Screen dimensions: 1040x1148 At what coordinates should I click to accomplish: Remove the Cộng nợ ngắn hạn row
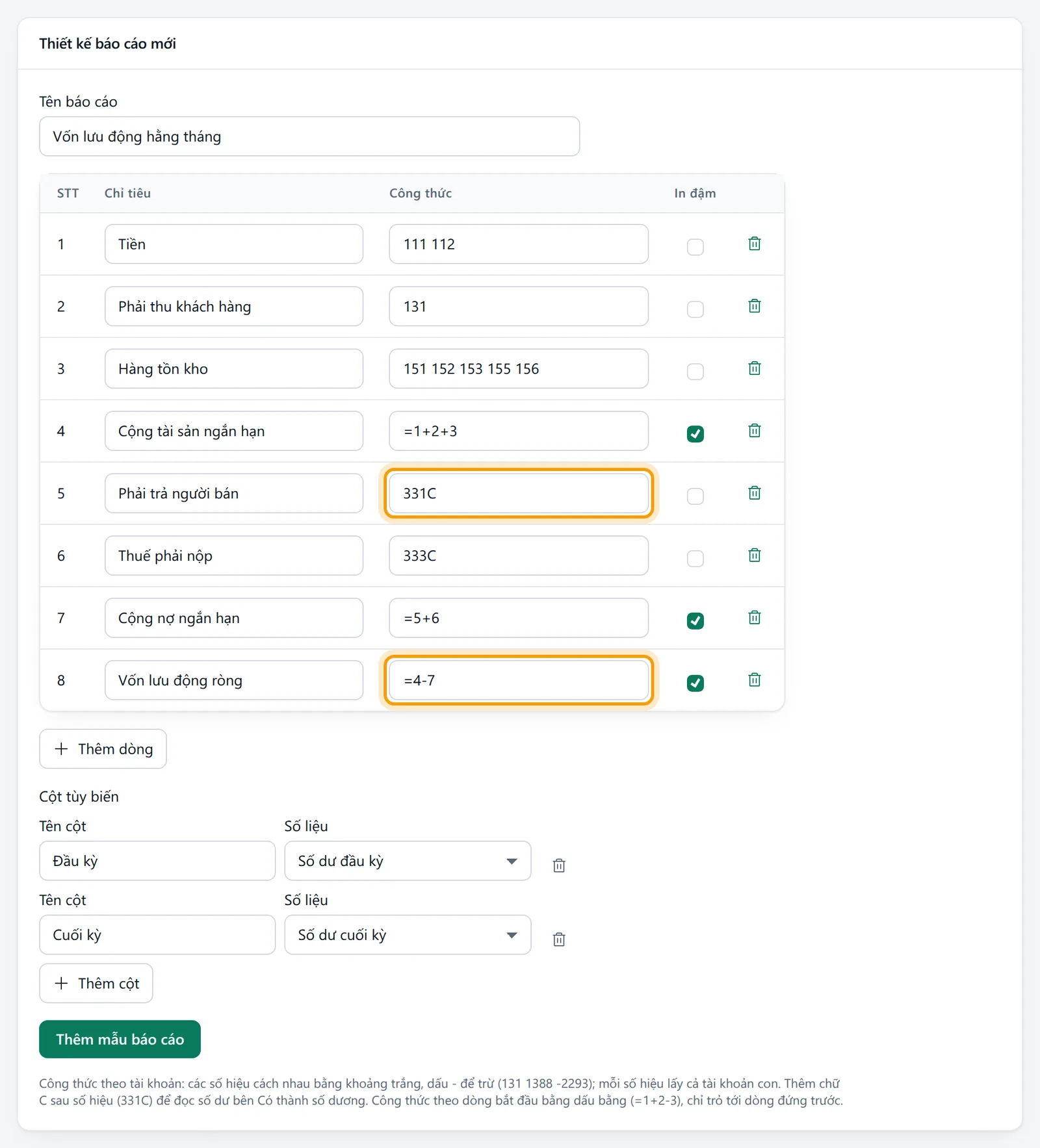[754, 618]
